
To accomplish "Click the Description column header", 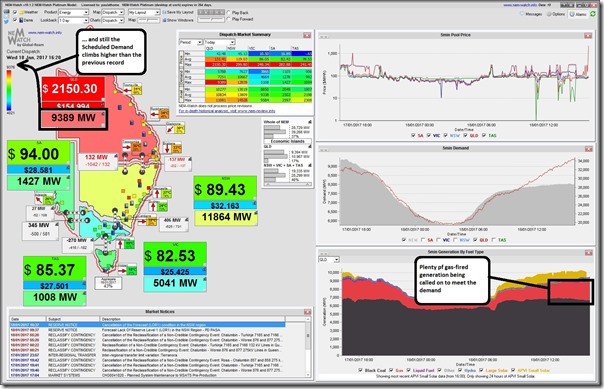I will point(193,319).
